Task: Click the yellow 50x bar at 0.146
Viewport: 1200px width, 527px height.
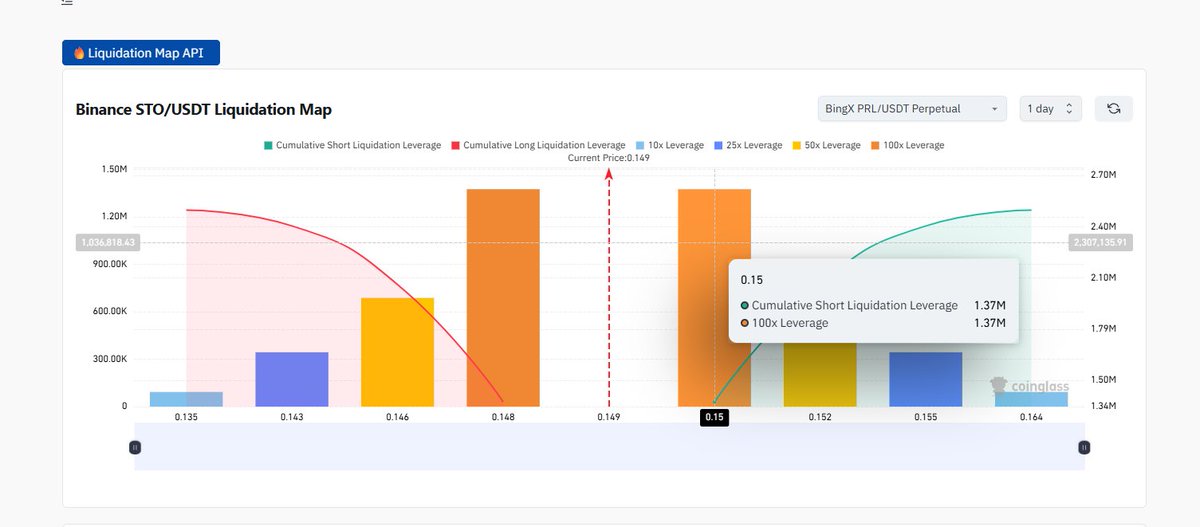Action: click(397, 352)
